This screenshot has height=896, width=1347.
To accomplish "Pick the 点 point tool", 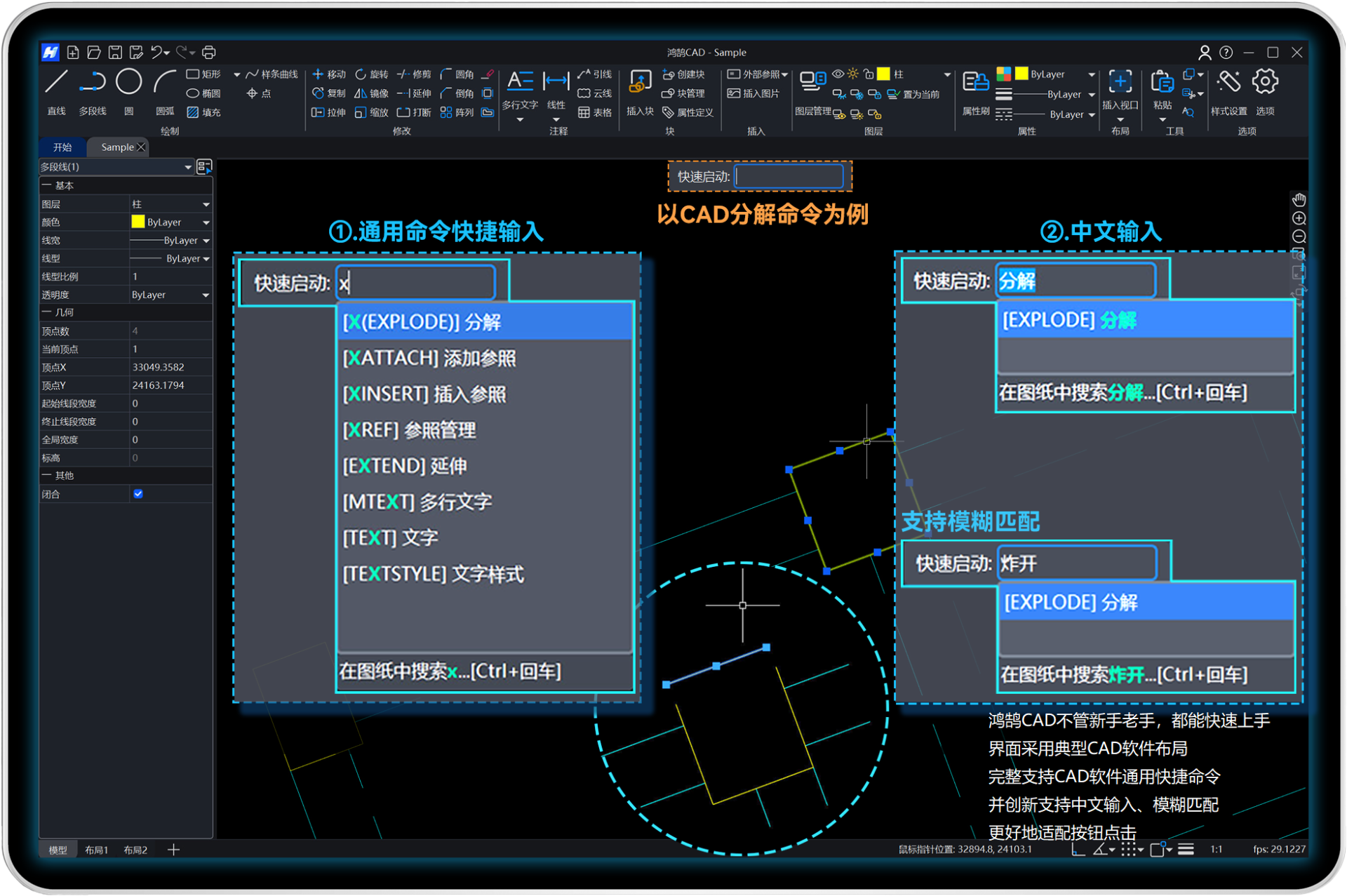I will (x=258, y=93).
